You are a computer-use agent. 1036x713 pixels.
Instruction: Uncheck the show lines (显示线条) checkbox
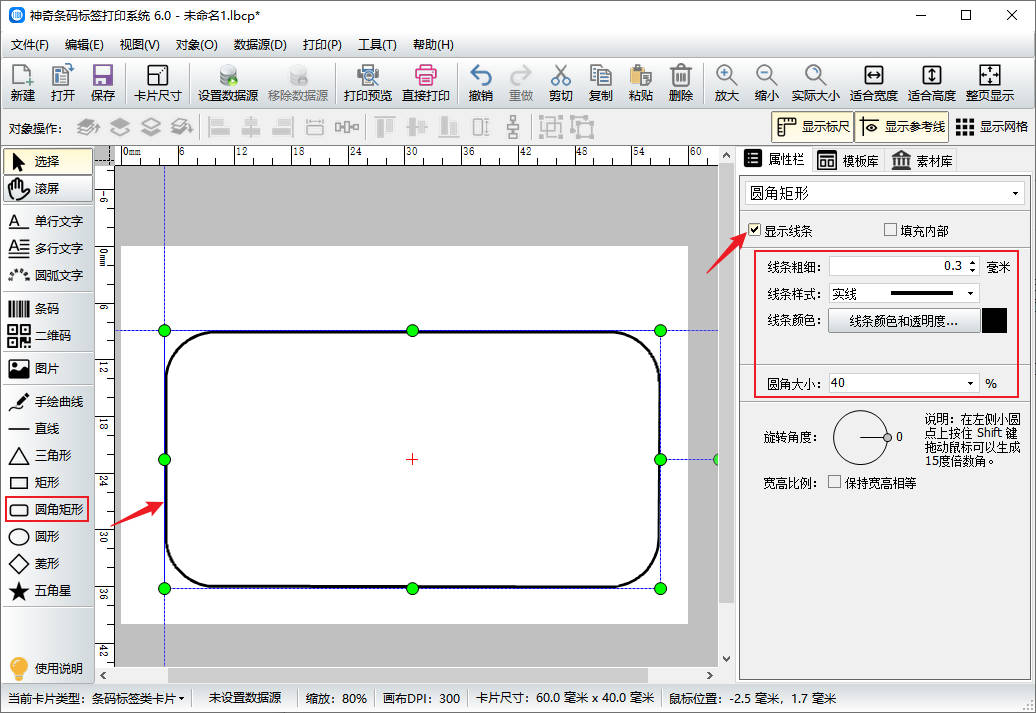755,231
